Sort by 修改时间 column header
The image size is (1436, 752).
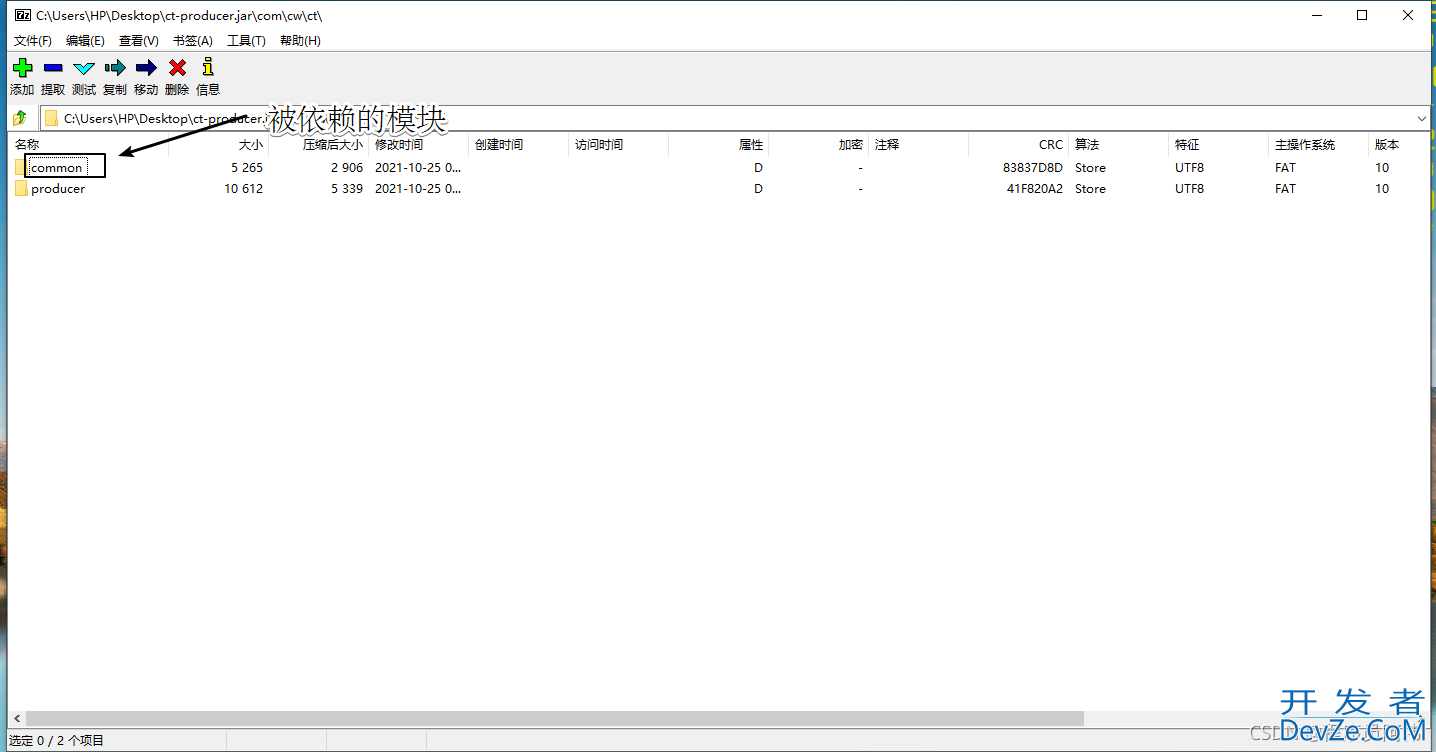399,145
